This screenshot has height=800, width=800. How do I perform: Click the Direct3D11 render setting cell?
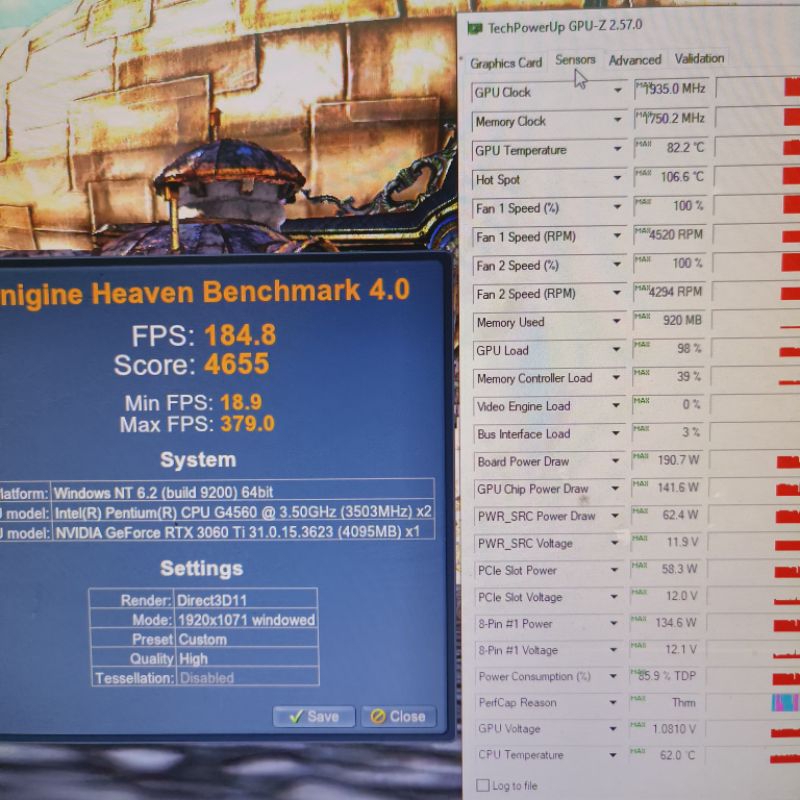(x=246, y=599)
